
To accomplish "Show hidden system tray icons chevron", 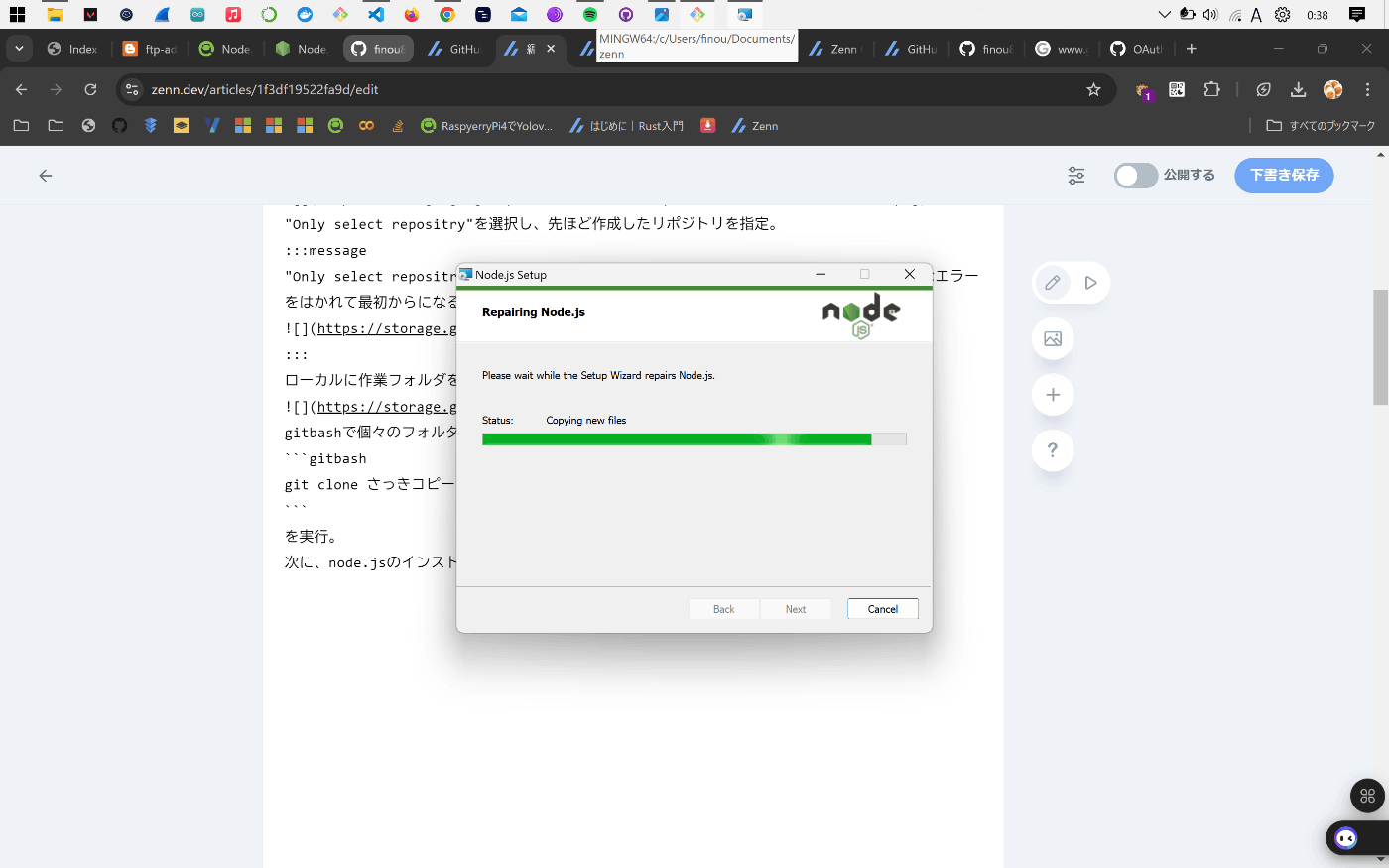I will coord(1164,15).
